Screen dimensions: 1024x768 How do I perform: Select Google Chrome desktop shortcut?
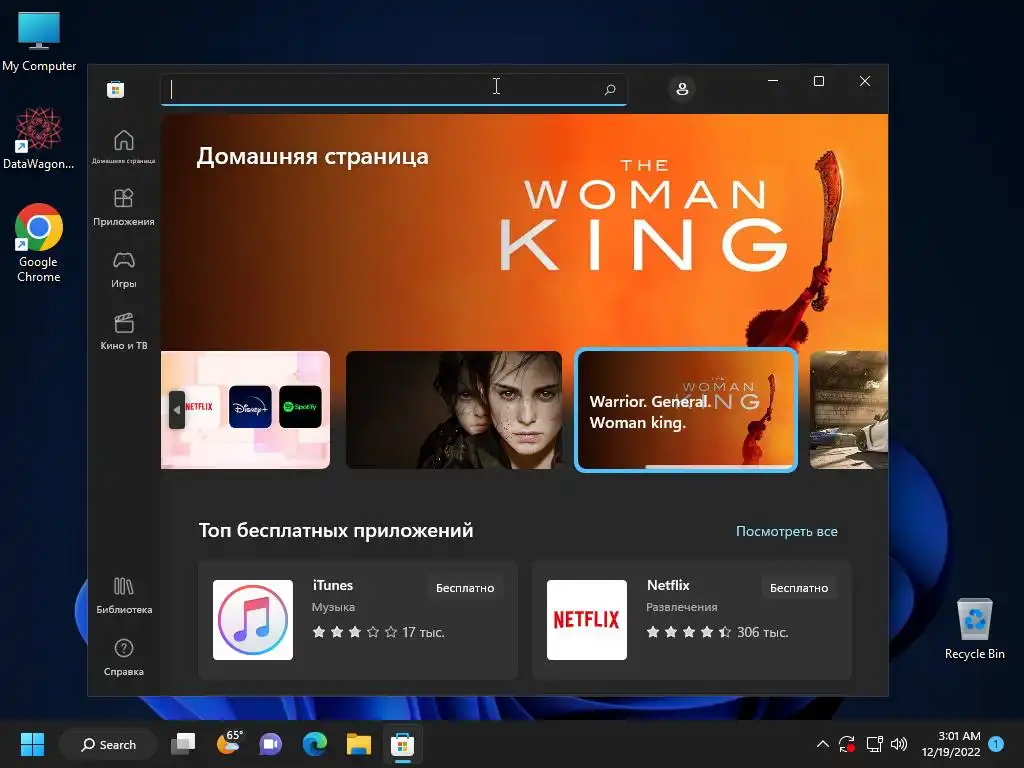[x=39, y=244]
